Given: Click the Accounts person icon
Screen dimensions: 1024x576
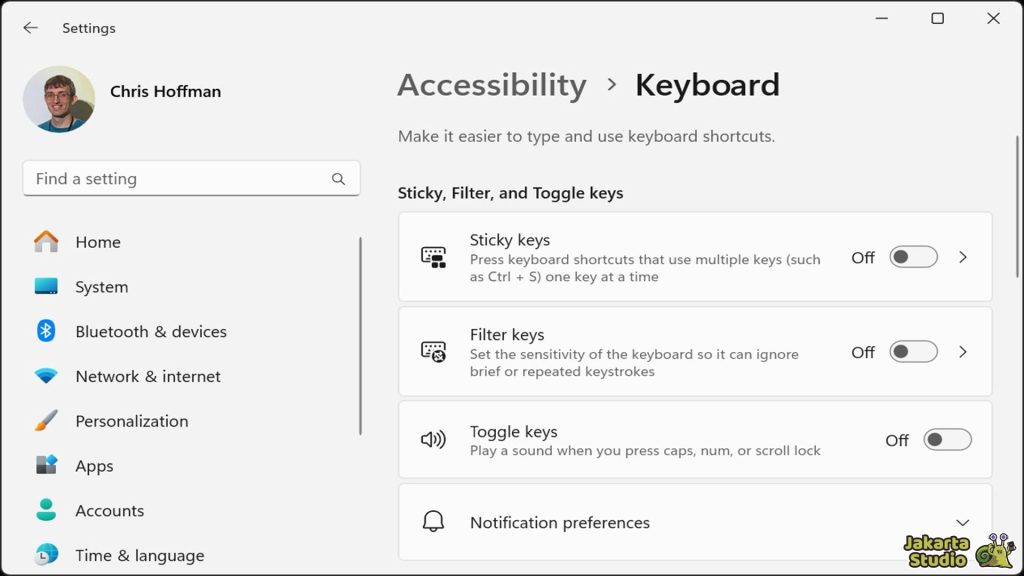Looking at the screenshot, I should tap(46, 510).
